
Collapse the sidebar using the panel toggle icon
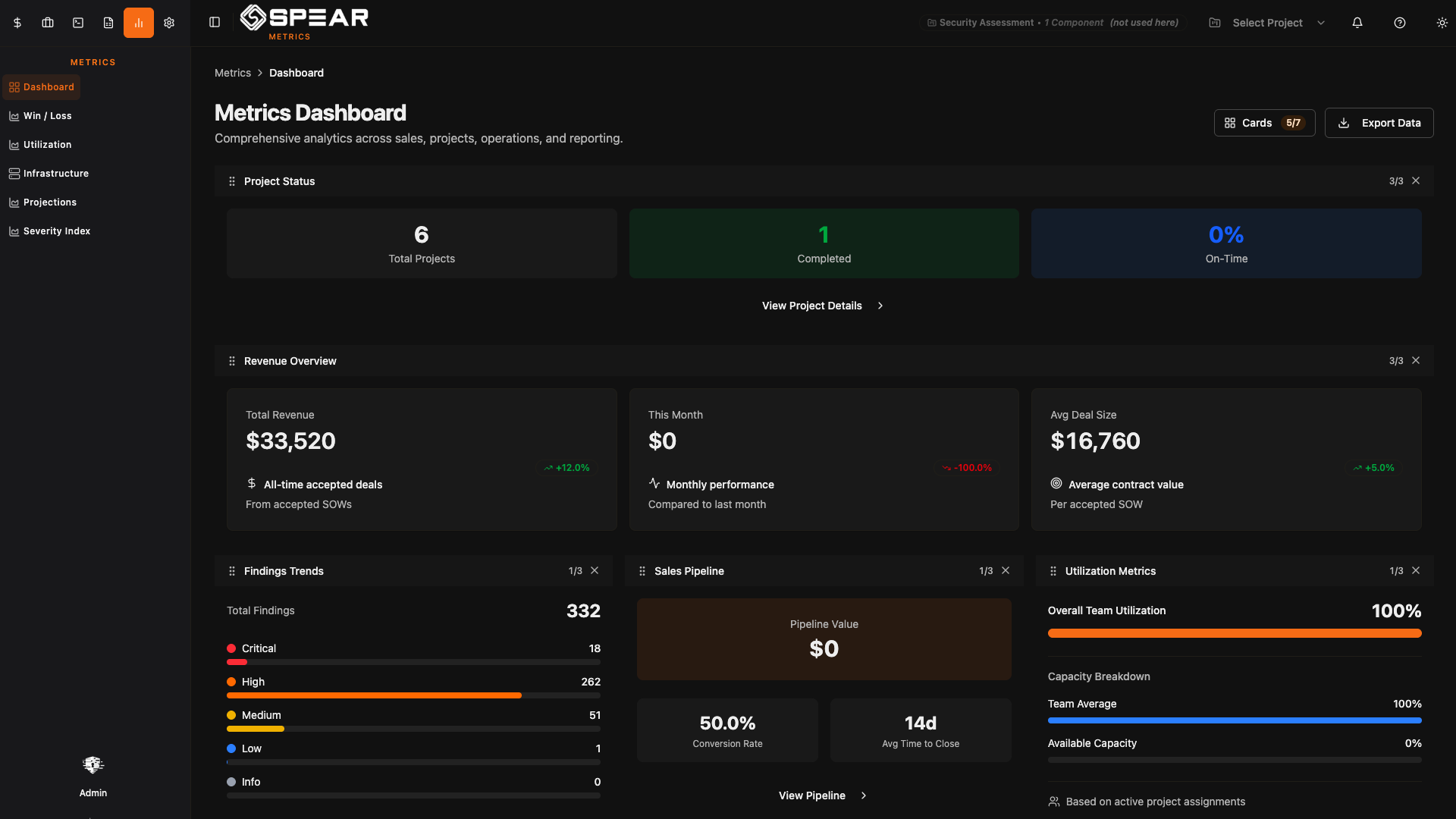[214, 22]
